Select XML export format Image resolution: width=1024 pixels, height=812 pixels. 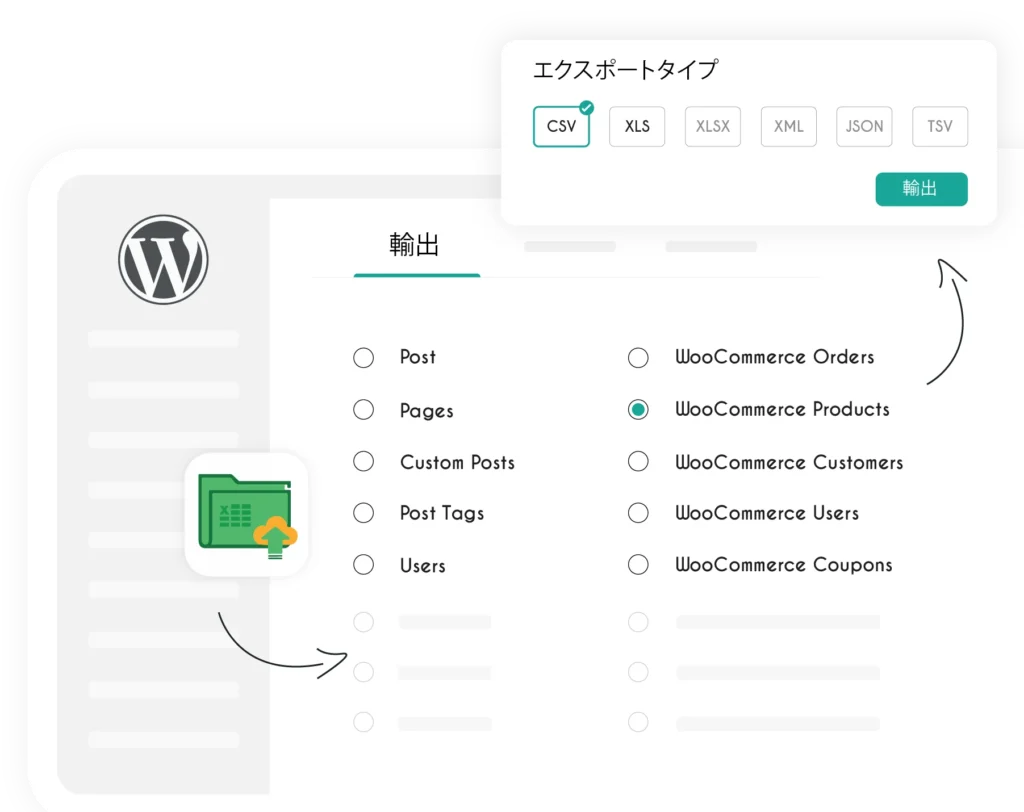coord(789,127)
